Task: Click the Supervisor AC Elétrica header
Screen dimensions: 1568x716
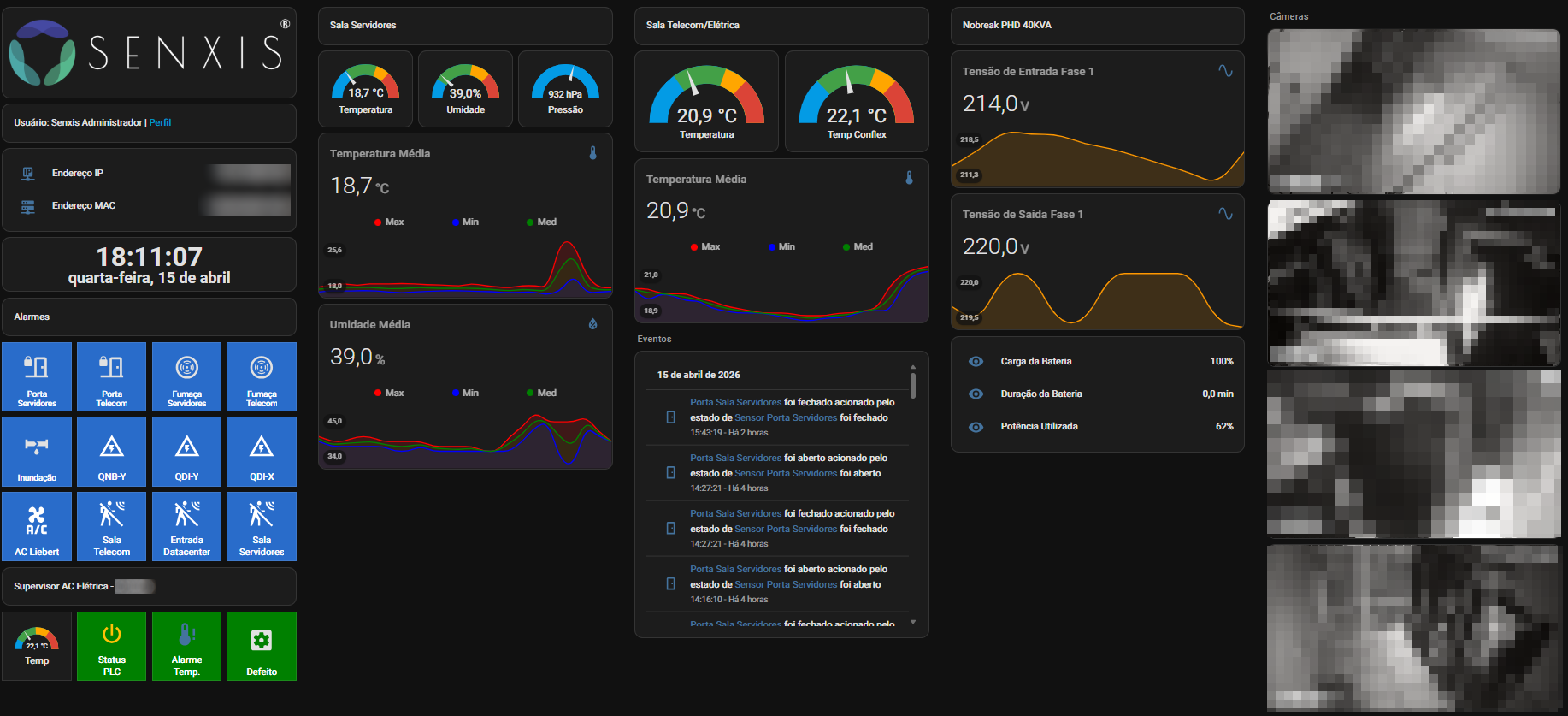Action: pyautogui.click(x=149, y=586)
